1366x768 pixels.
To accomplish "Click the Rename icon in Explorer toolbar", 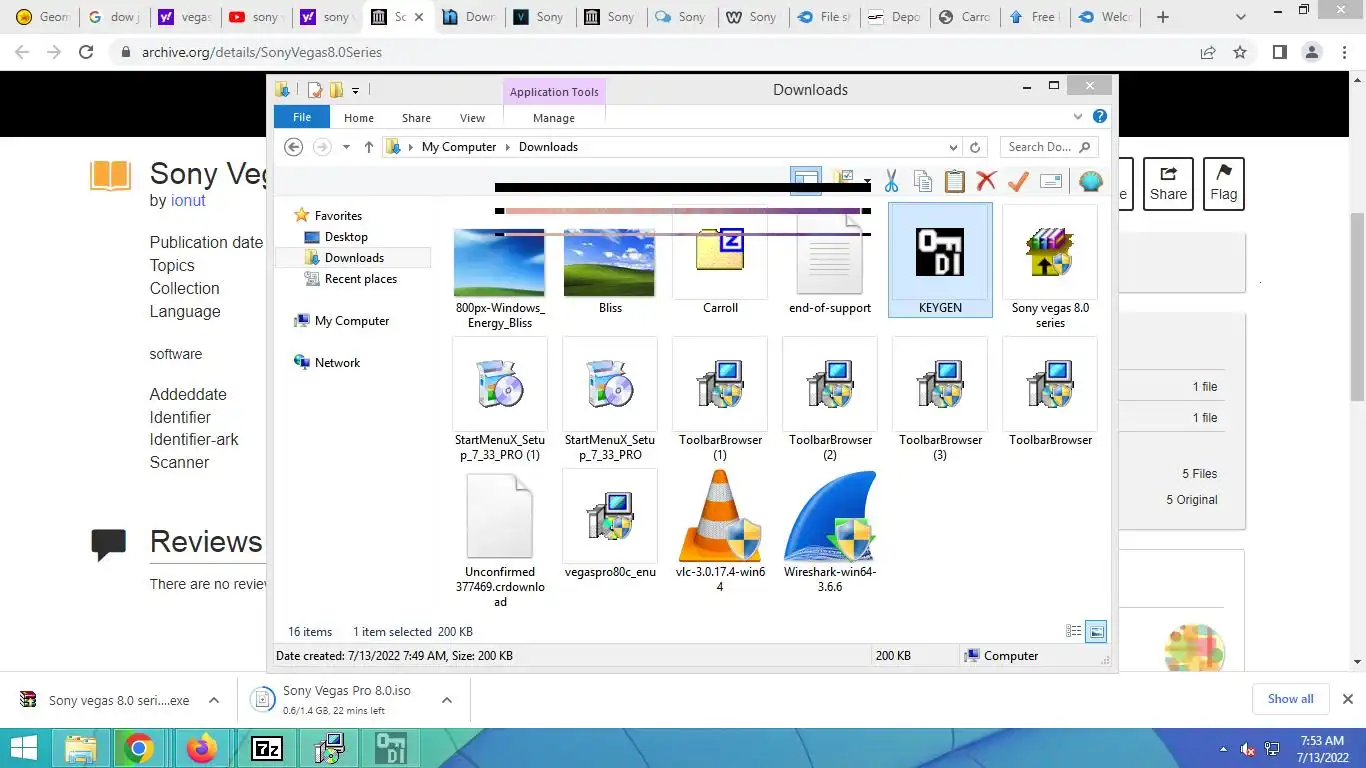I will coord(1050,181).
